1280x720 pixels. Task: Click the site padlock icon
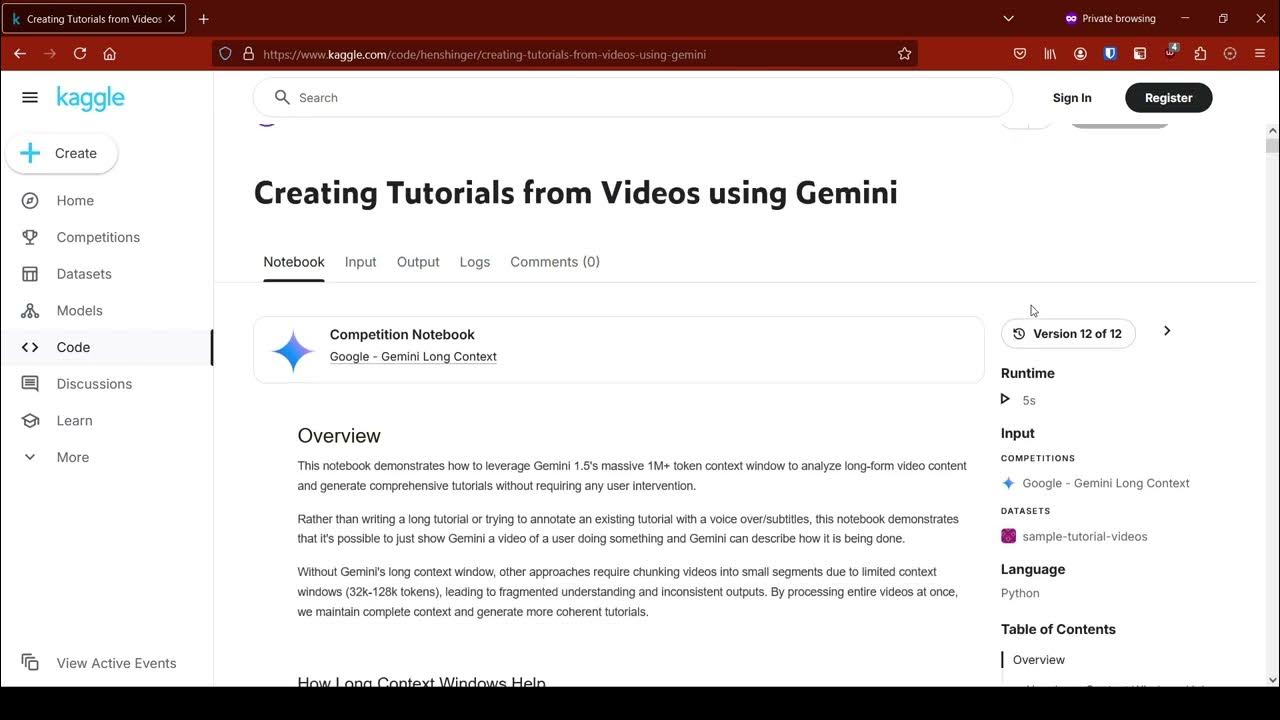(x=248, y=54)
